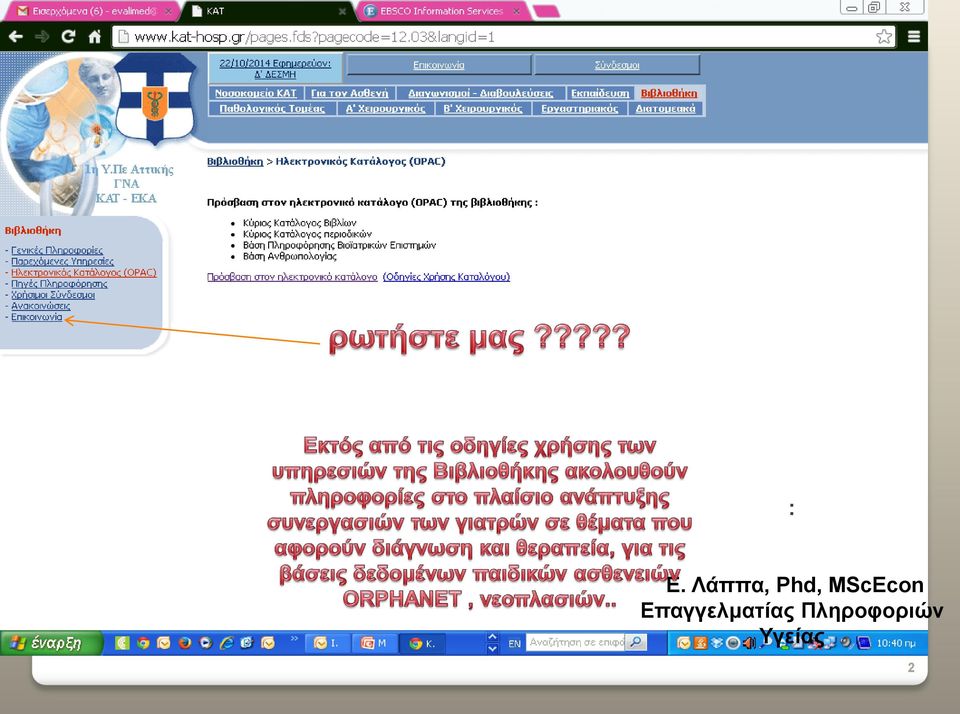Switch to the Chrome 'K.' taskbar button

[x=424, y=643]
